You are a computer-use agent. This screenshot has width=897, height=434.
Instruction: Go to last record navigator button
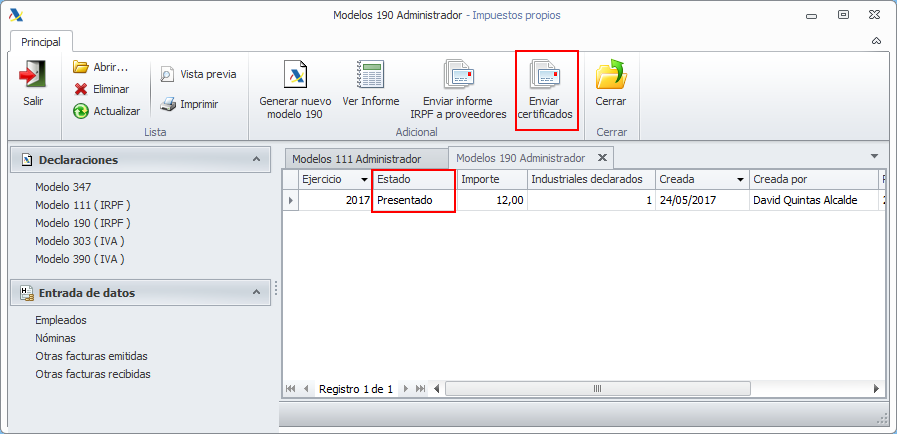tap(420, 389)
